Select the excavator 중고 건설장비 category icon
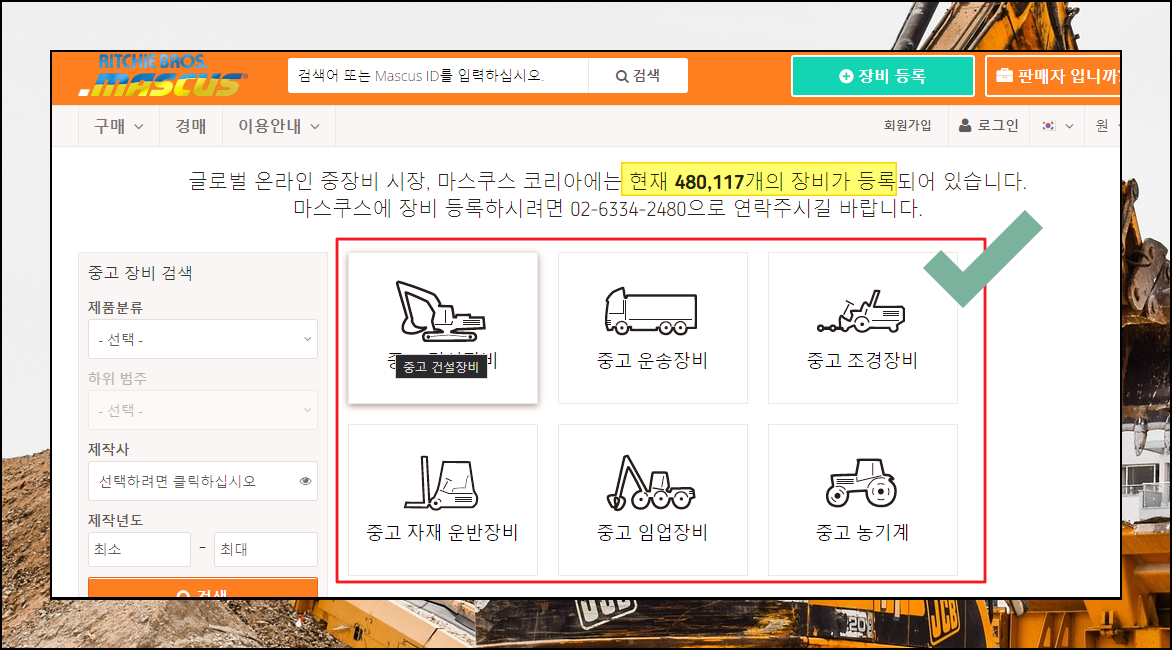The width and height of the screenshot is (1172, 650). pyautogui.click(x=441, y=310)
